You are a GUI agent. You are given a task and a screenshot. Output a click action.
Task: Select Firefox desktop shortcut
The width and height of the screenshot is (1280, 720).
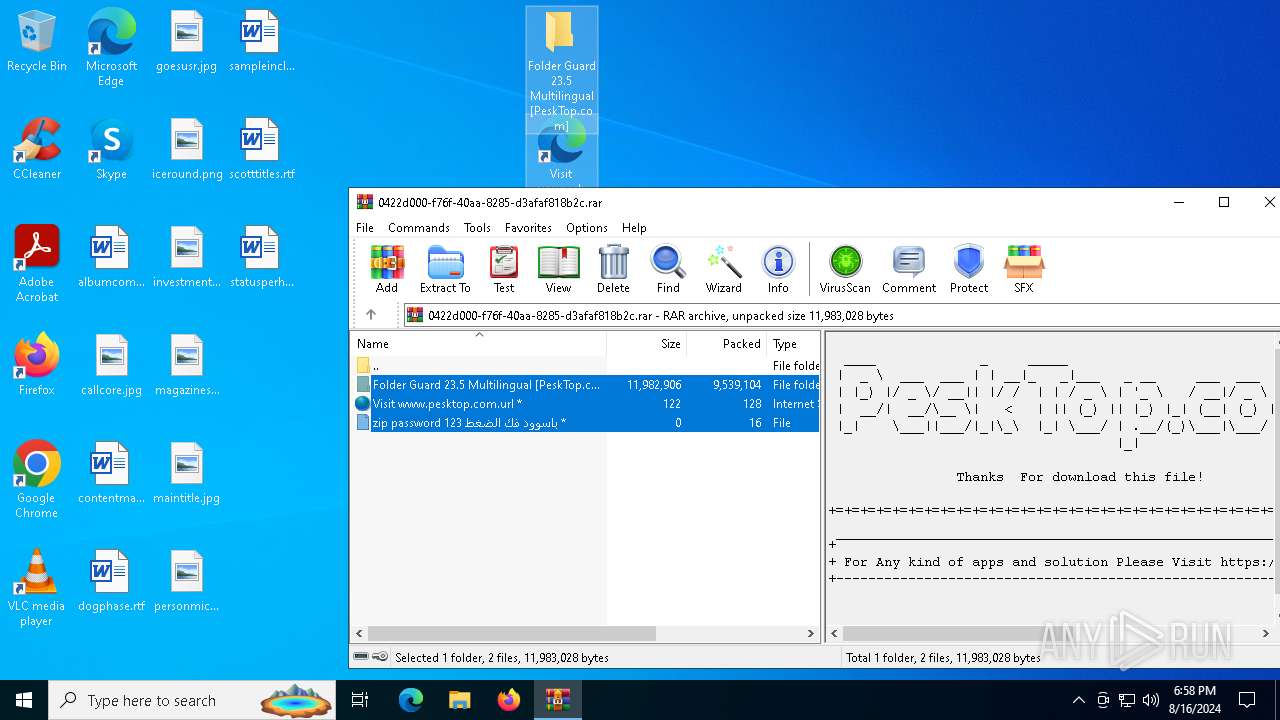(37, 365)
